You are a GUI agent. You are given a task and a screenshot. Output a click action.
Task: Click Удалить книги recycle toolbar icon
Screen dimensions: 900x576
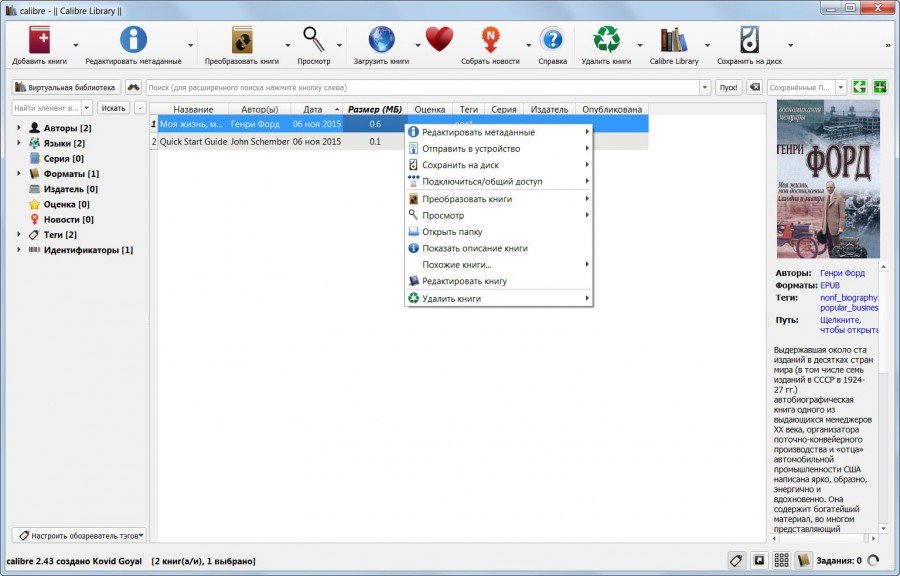coord(606,40)
